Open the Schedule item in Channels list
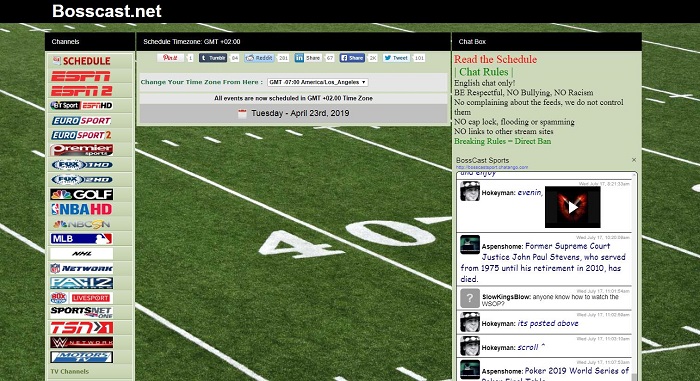700x381 pixels. coord(82,61)
